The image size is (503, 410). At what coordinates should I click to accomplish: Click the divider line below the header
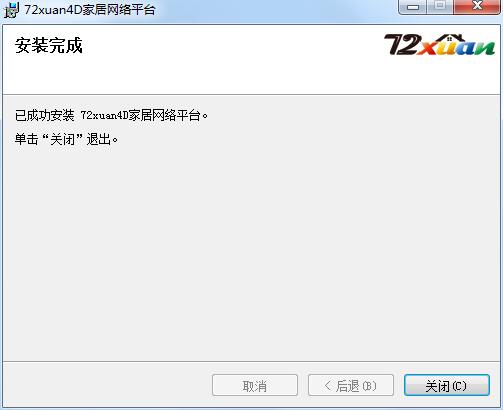click(x=251, y=94)
